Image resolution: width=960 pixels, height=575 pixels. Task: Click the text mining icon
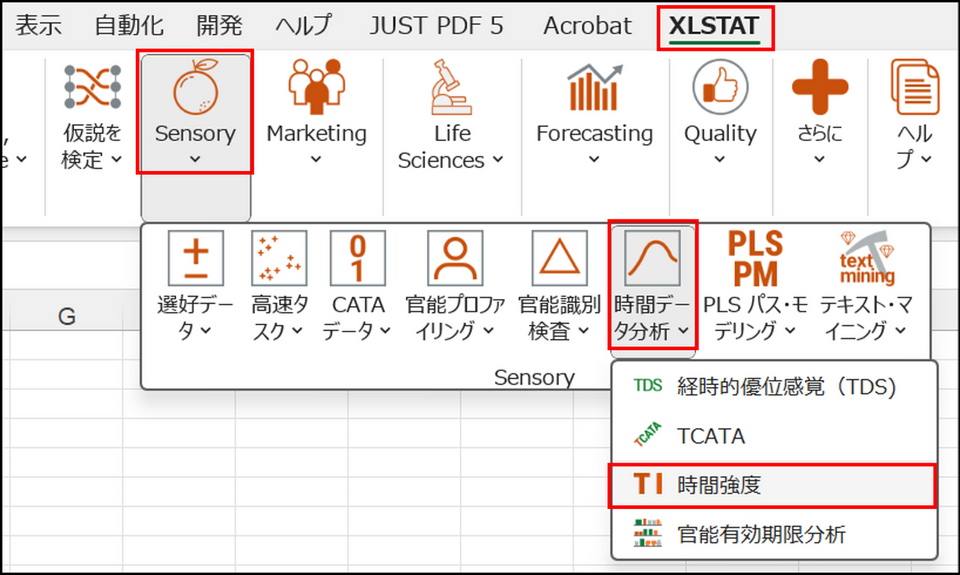click(x=867, y=258)
